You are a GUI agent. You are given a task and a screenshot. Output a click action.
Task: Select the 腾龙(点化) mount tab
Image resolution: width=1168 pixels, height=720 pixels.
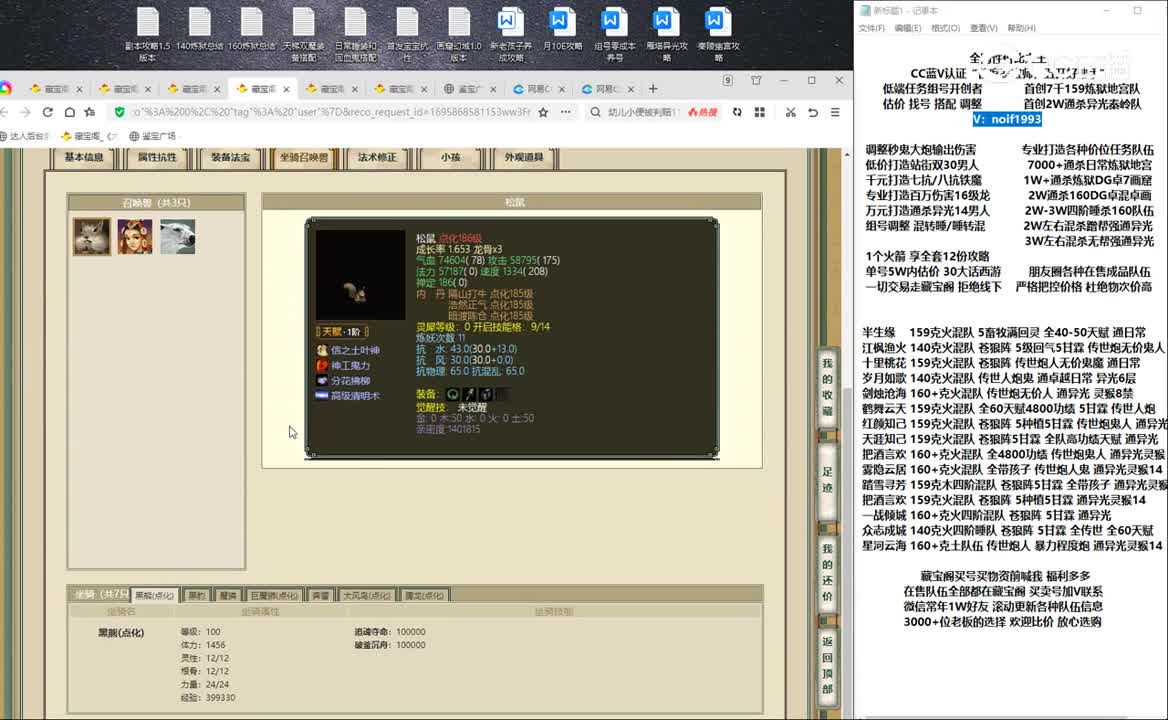click(x=425, y=595)
